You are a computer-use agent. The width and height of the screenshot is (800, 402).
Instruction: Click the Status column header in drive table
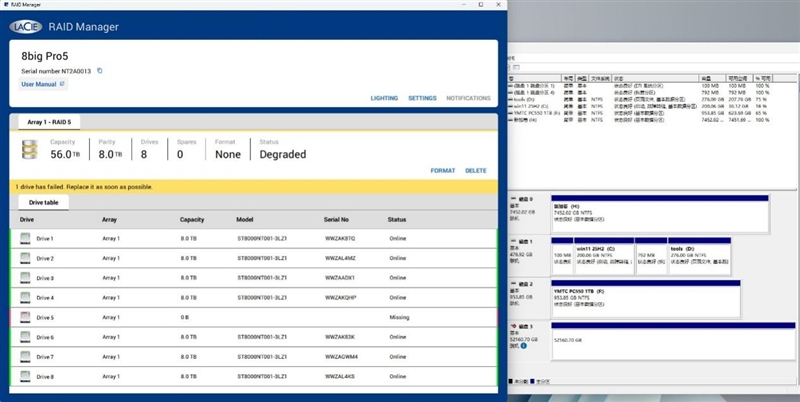tap(397, 219)
